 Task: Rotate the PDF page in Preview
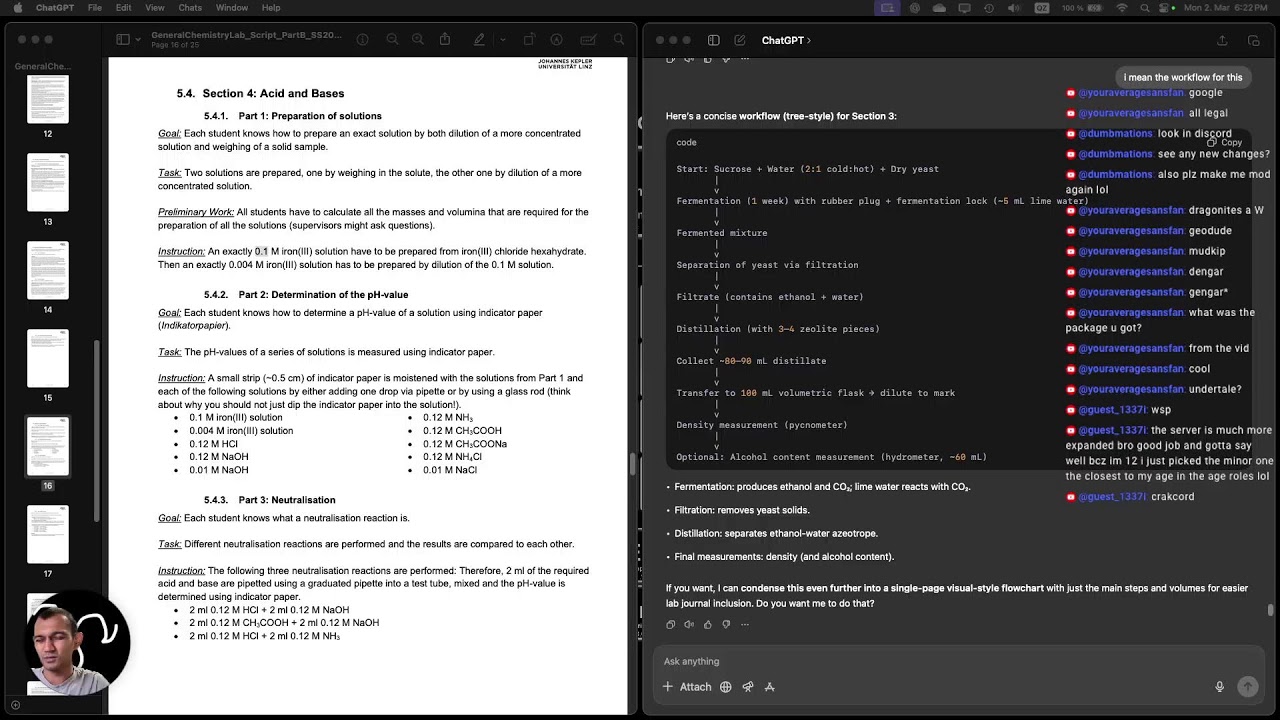[x=529, y=40]
